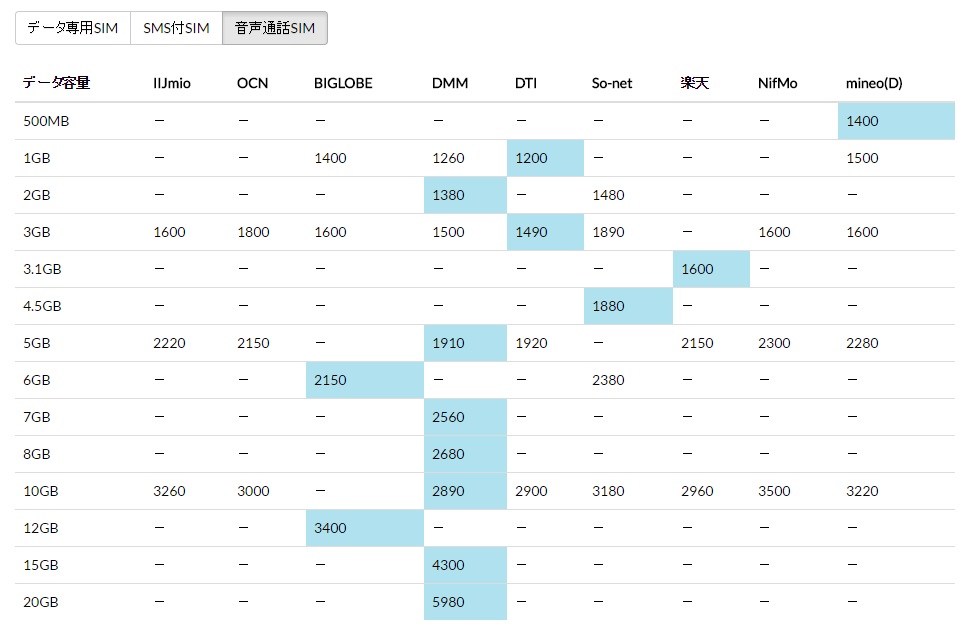Viewport: 966px width, 629px height.
Task: Click mineo(D) price 3220
Action: [x=862, y=491]
